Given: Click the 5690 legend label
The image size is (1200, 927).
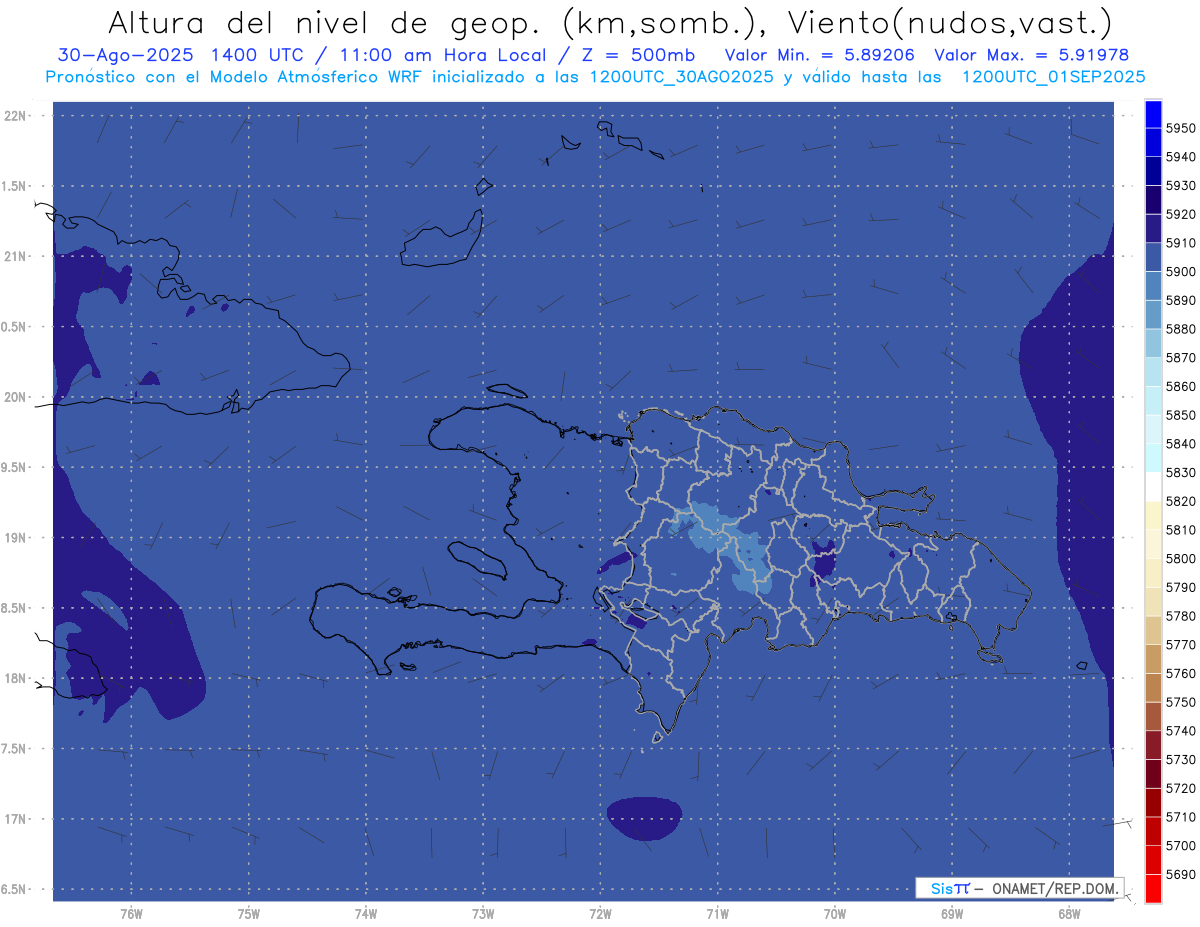Looking at the screenshot, I should click(1180, 874).
